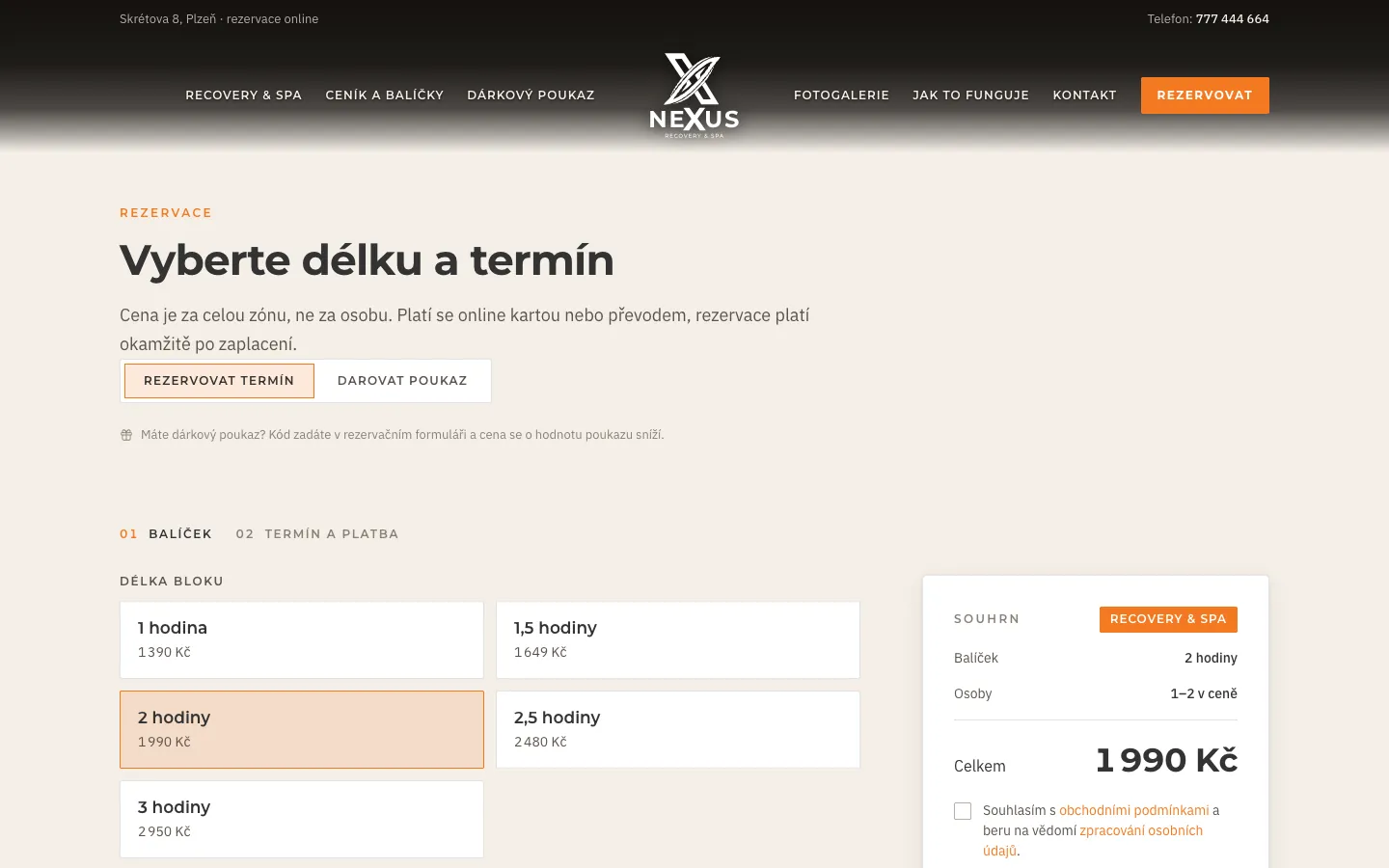Click the gift icon beside voucher note
Image resolution: width=1389 pixels, height=868 pixels.
(126, 435)
